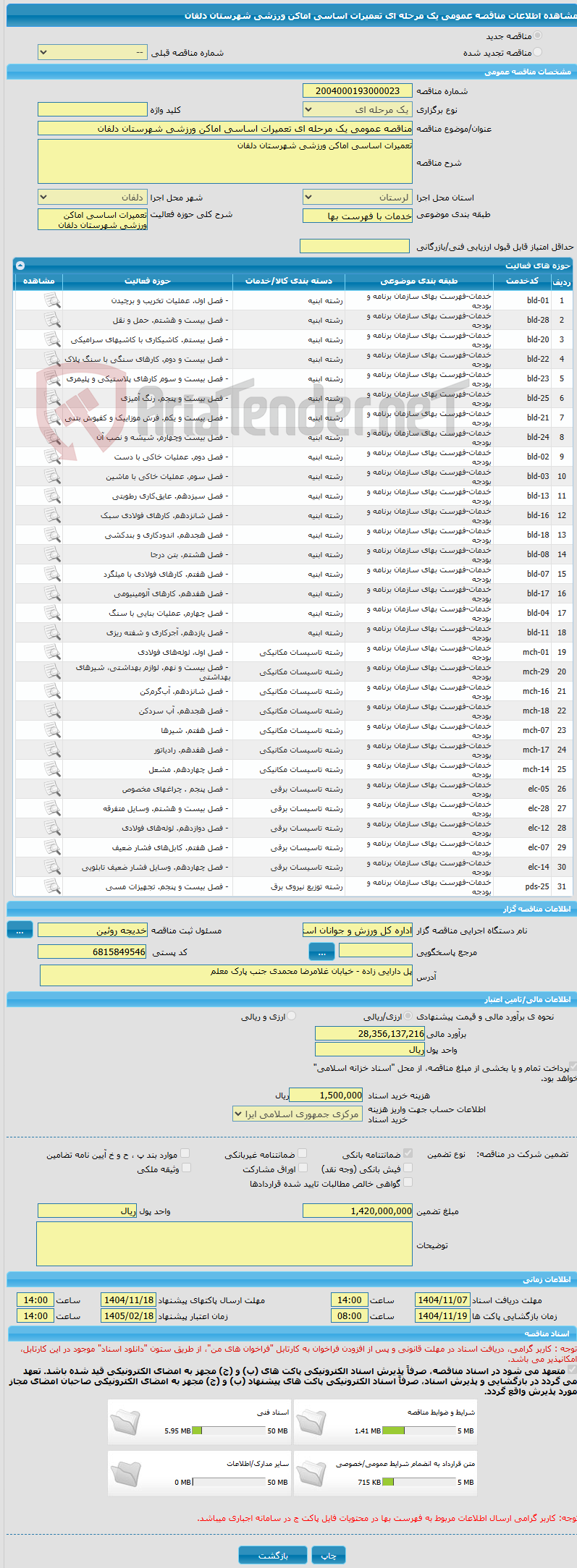Image resolution: width=577 pixels, height=1568 pixels.
Task: Open view icon for row bld-28
Action: pos(52,320)
